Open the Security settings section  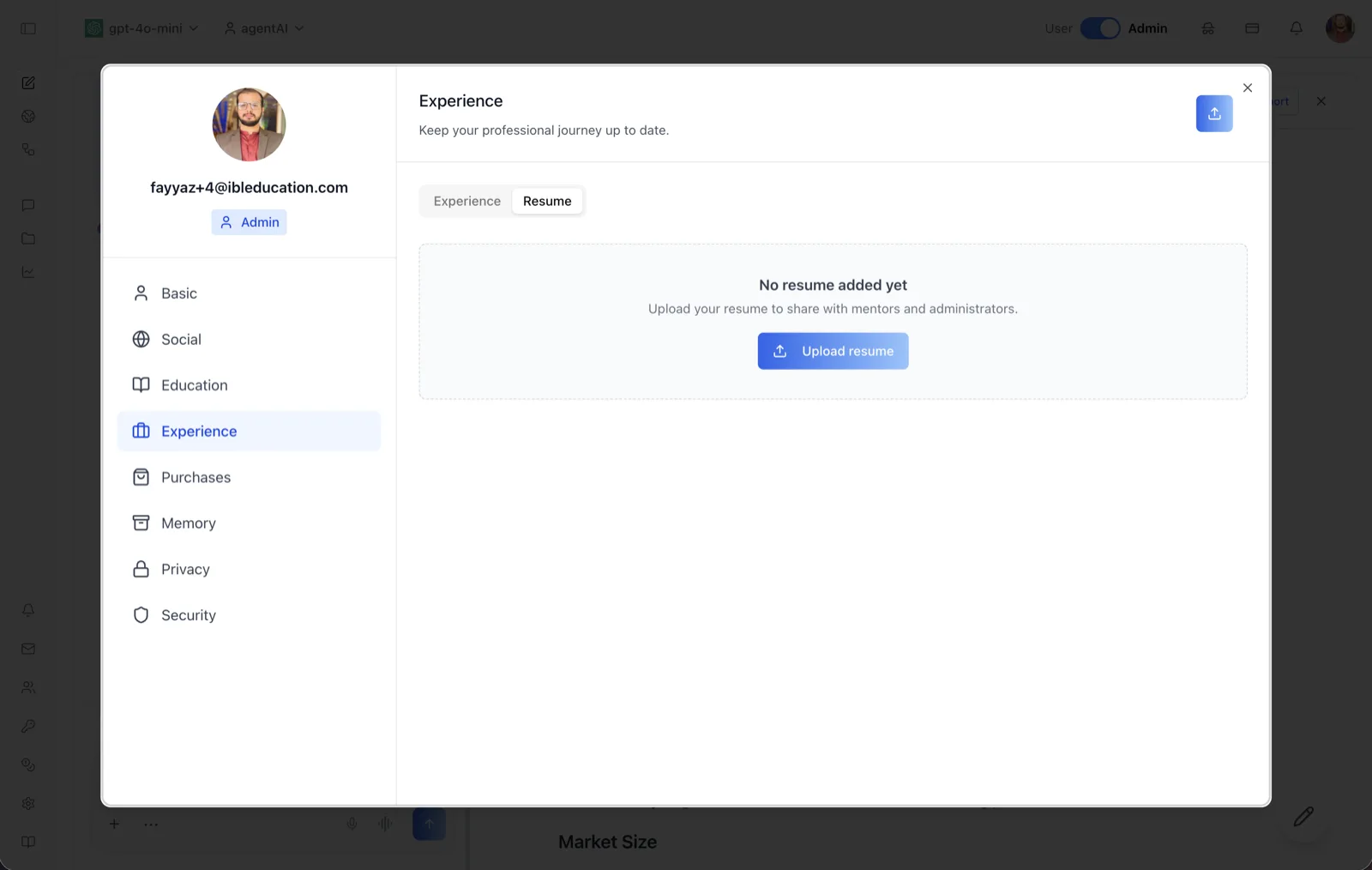click(249, 615)
